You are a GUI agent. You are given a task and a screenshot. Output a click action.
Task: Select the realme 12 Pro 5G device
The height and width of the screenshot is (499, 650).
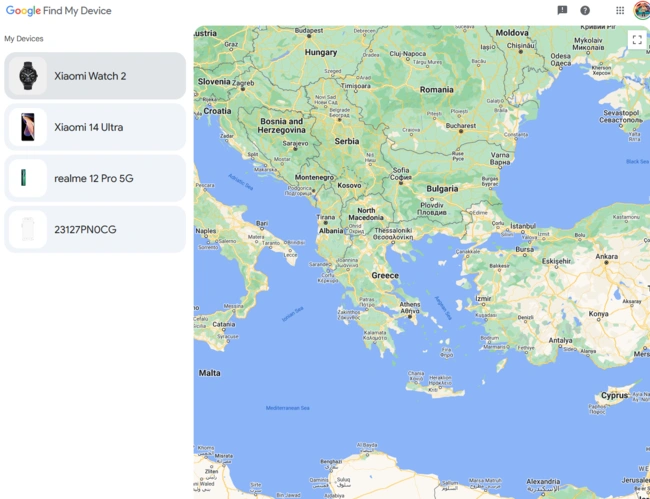(95, 178)
